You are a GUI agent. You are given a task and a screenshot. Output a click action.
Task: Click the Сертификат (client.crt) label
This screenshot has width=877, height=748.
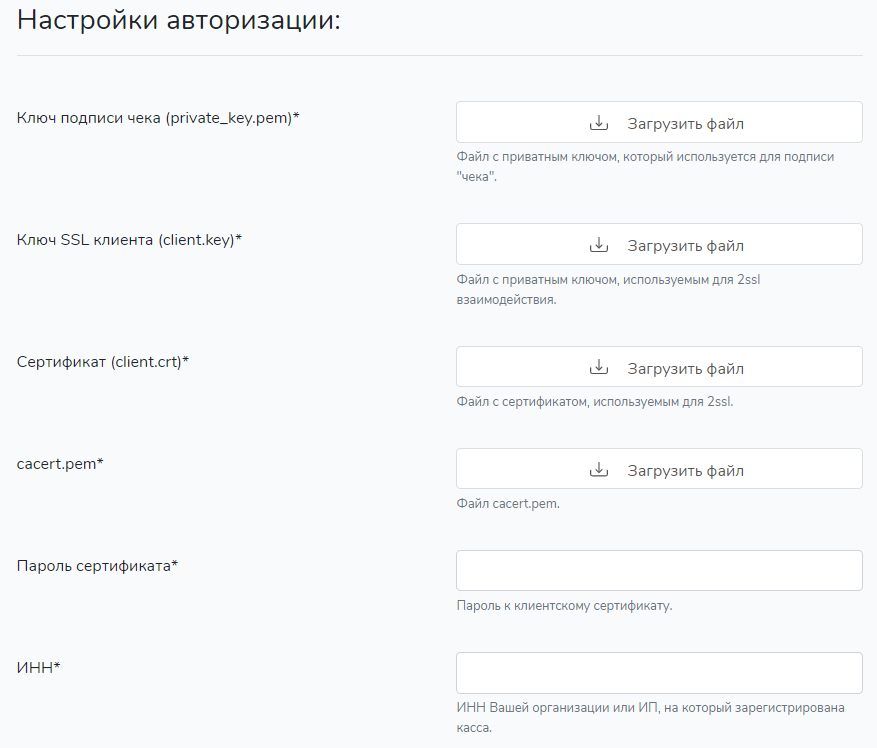click(x=103, y=363)
